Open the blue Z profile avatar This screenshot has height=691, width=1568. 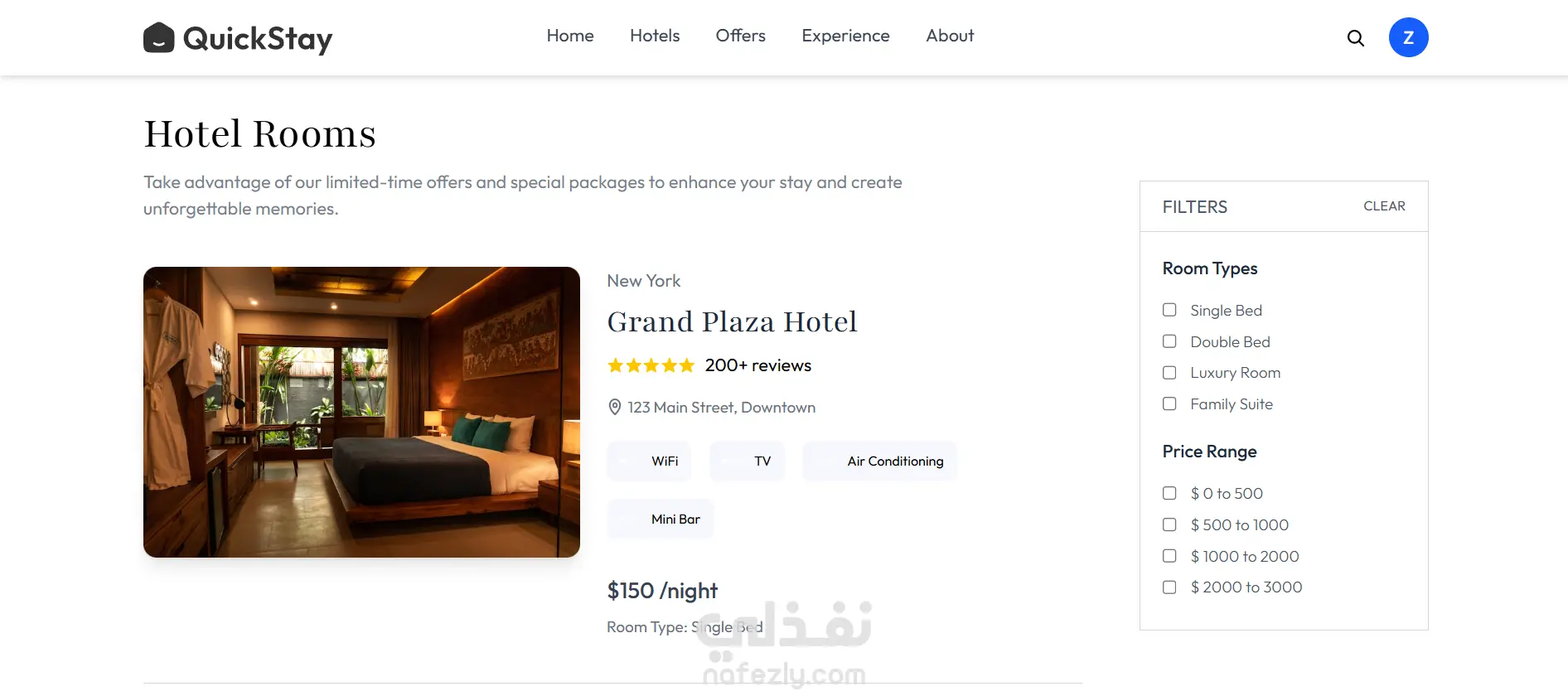(1408, 37)
